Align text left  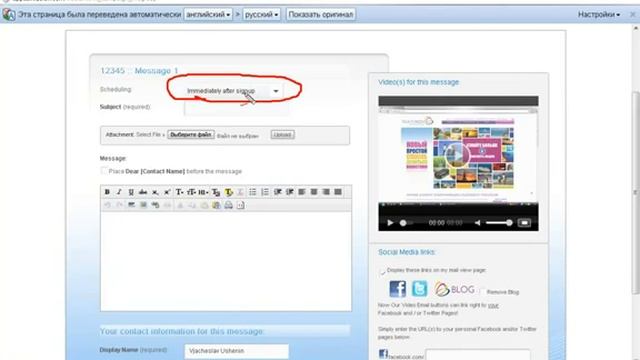click(x=302, y=192)
